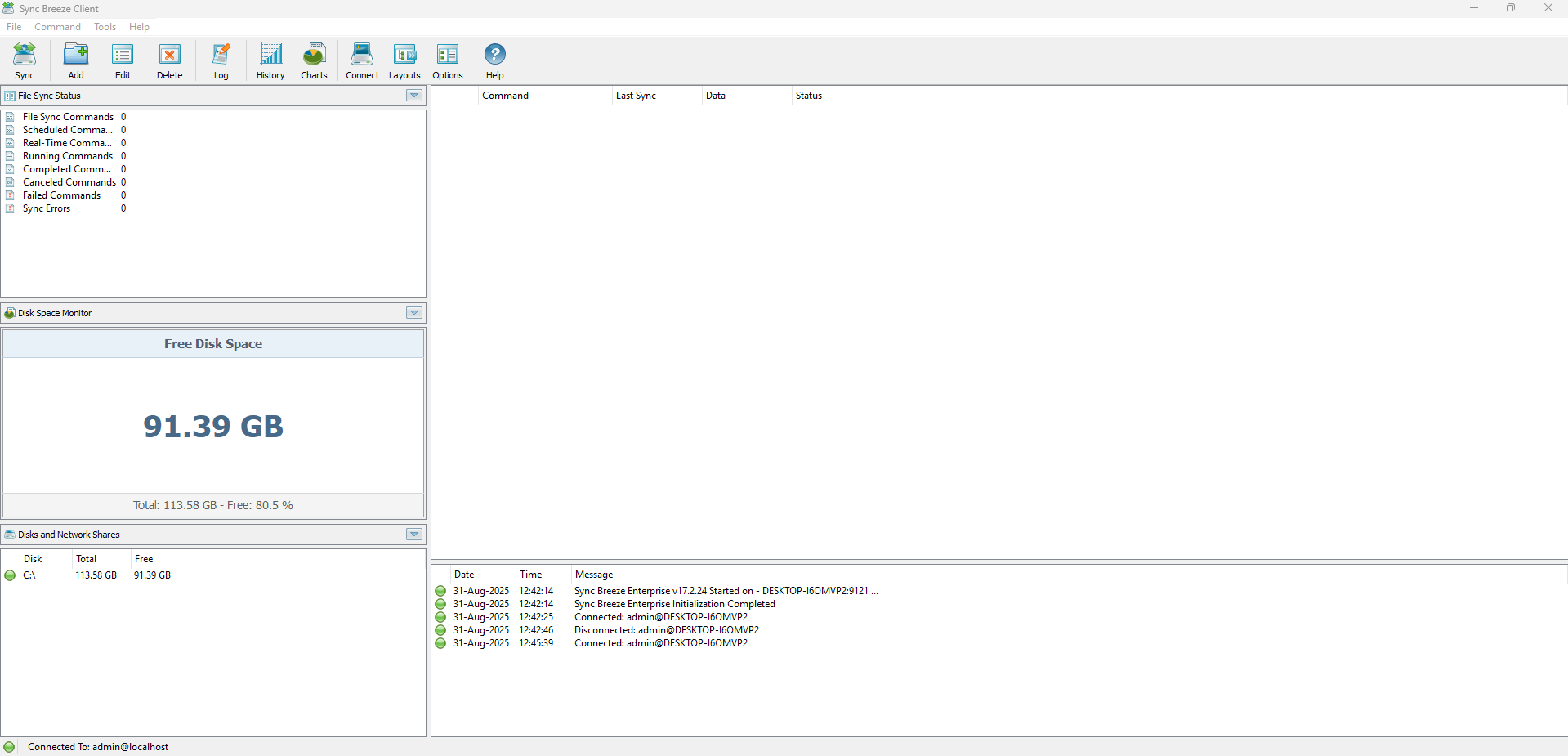Screen dimensions: 1568x756
Task: Click the icon beside Running Commands
Action: (10, 156)
